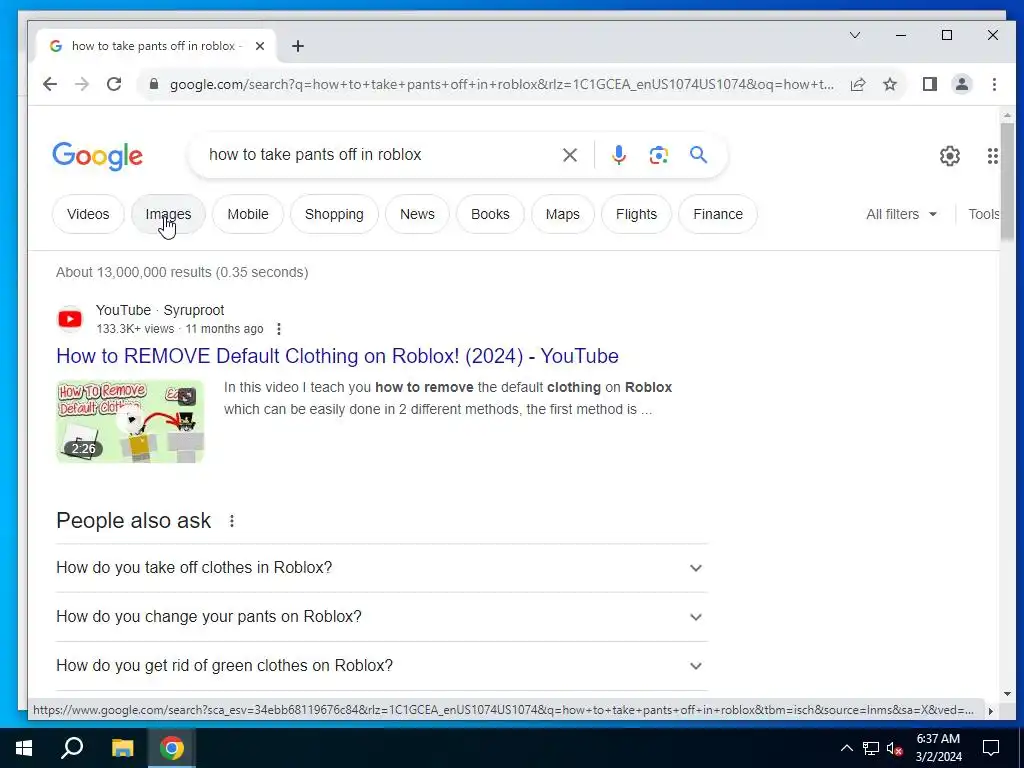Click the Chrome address bar URL
1024x768 pixels.
pyautogui.click(x=502, y=84)
